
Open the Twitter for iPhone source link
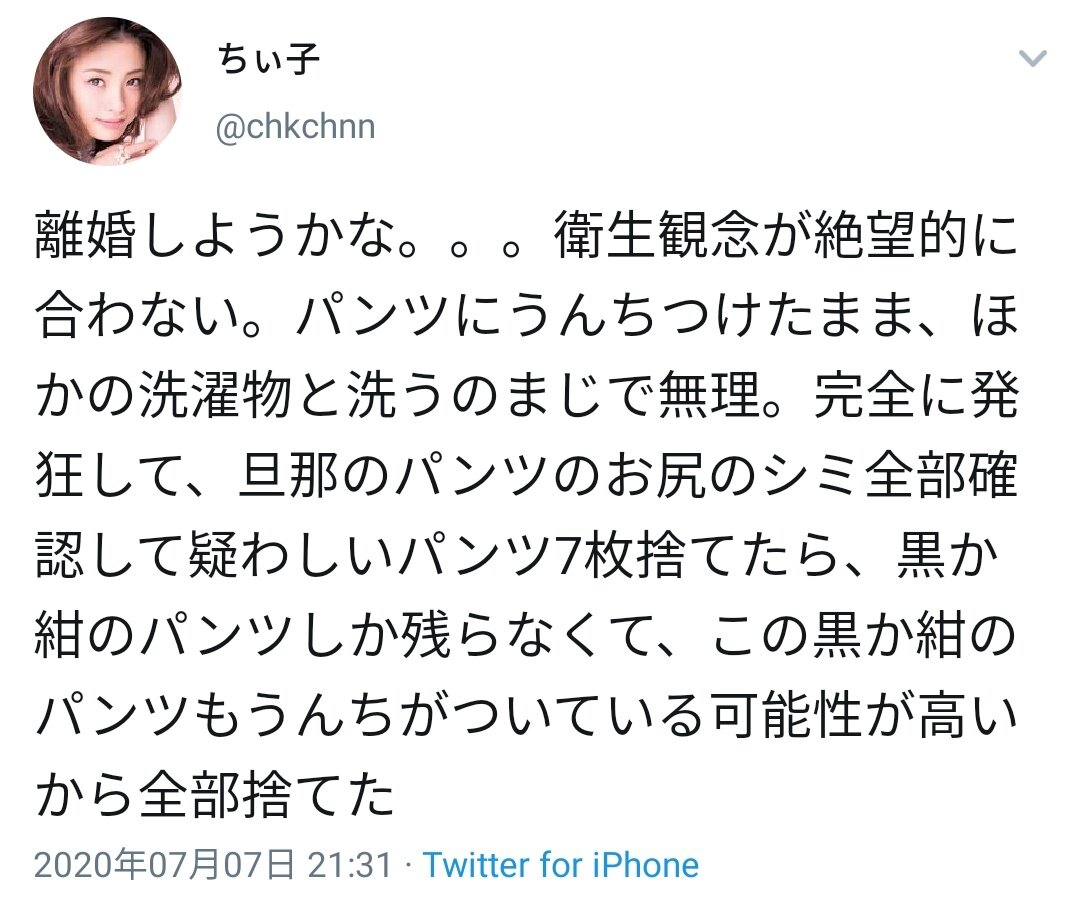pos(560,865)
